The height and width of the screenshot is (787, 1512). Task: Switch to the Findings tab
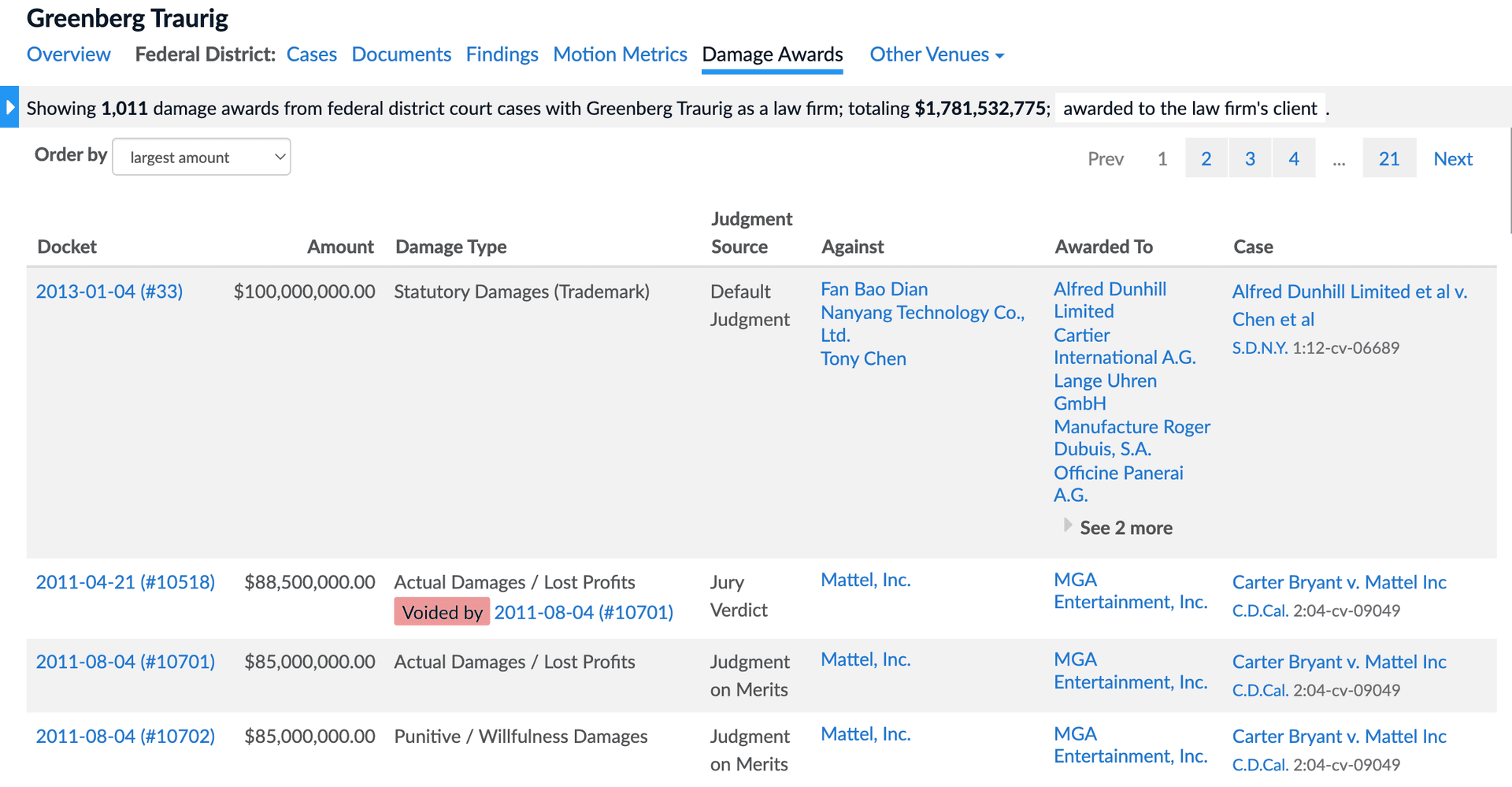(x=502, y=54)
